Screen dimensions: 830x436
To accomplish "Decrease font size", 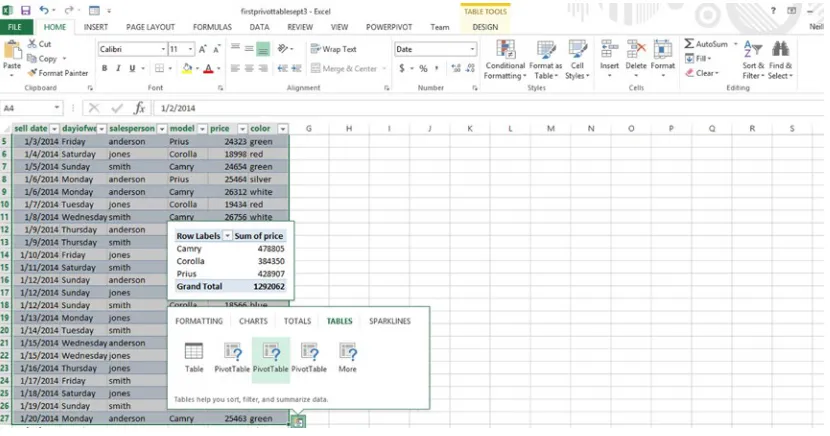I will [x=216, y=49].
